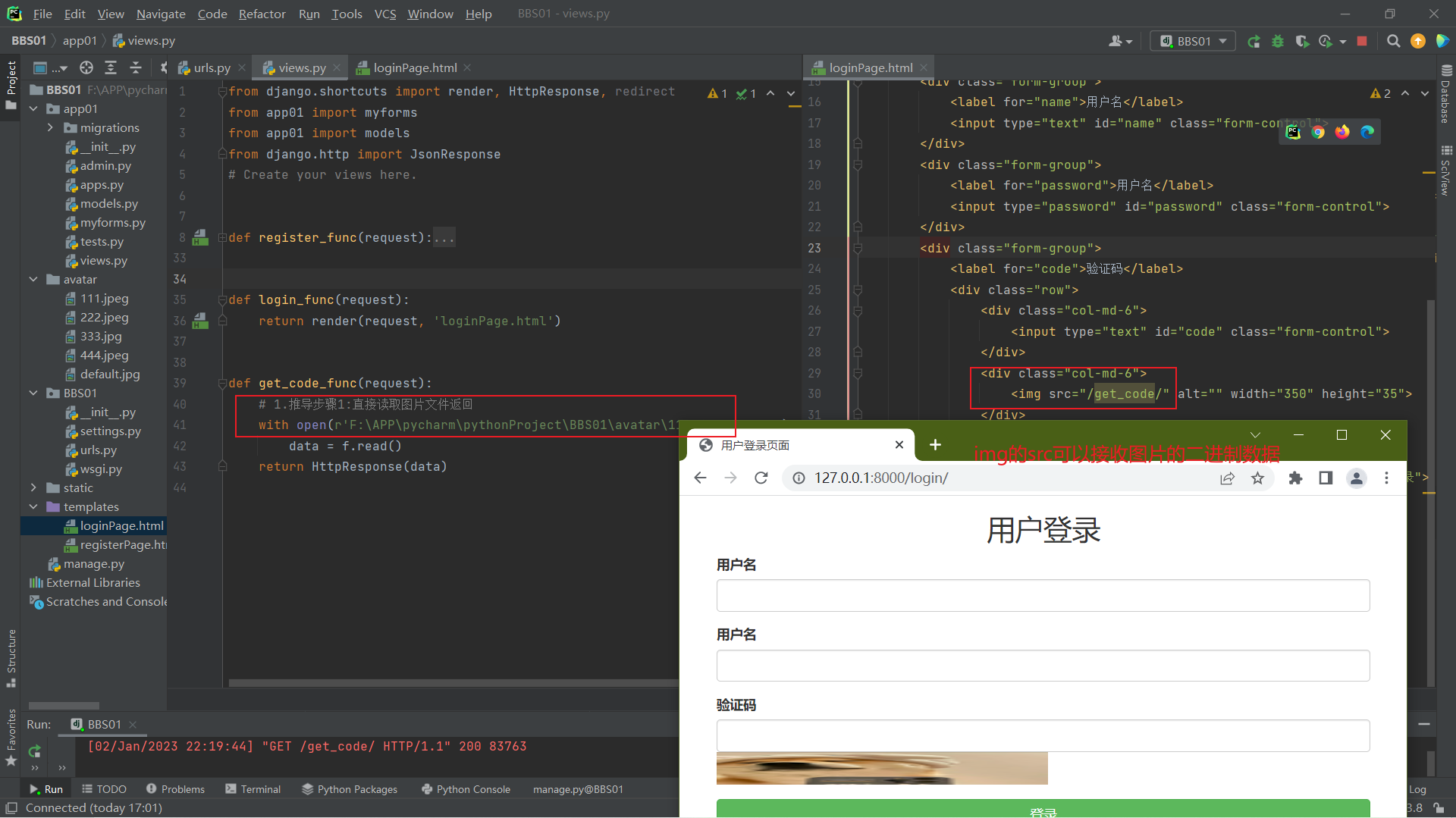The width and height of the screenshot is (1456, 818).
Task: Reload the browser login page
Action: pyautogui.click(x=761, y=478)
